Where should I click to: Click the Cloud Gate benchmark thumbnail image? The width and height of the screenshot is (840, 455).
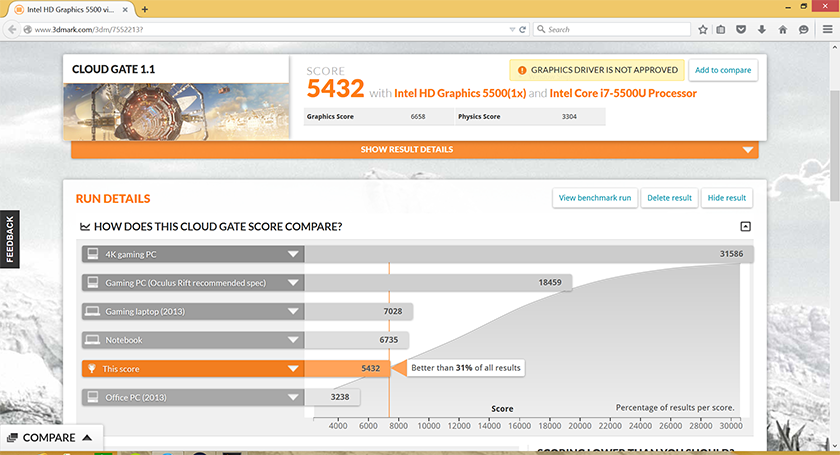click(176, 111)
